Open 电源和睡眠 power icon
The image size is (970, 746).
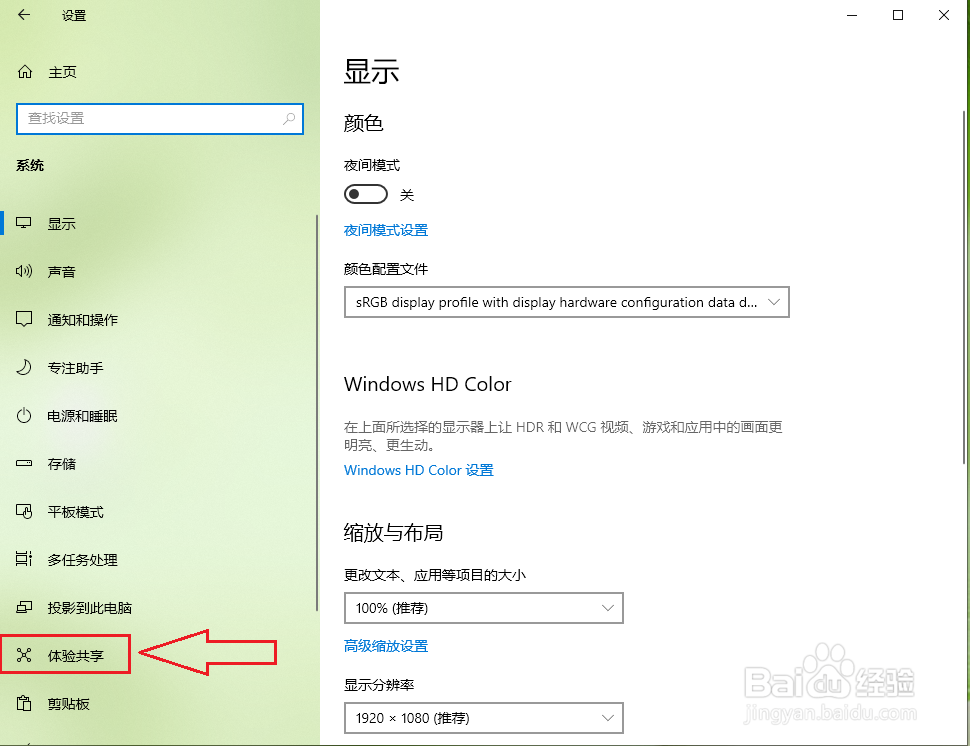24,415
